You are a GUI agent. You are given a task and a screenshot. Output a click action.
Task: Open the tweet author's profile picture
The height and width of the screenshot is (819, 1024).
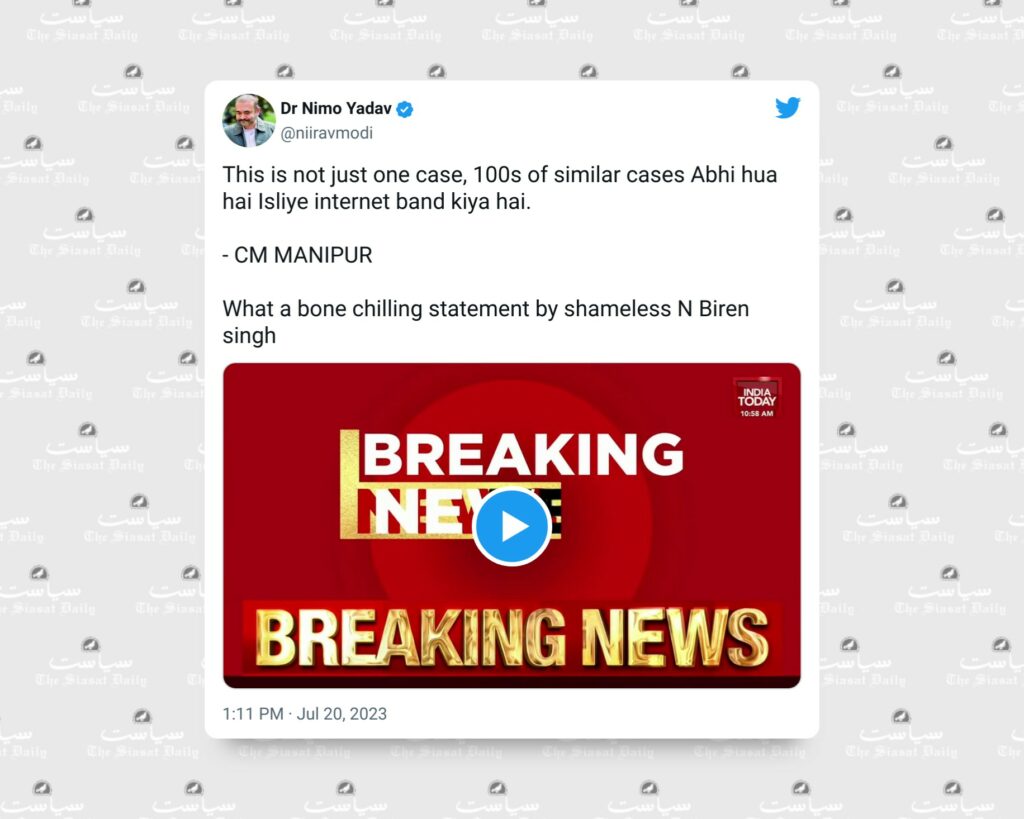[249, 120]
